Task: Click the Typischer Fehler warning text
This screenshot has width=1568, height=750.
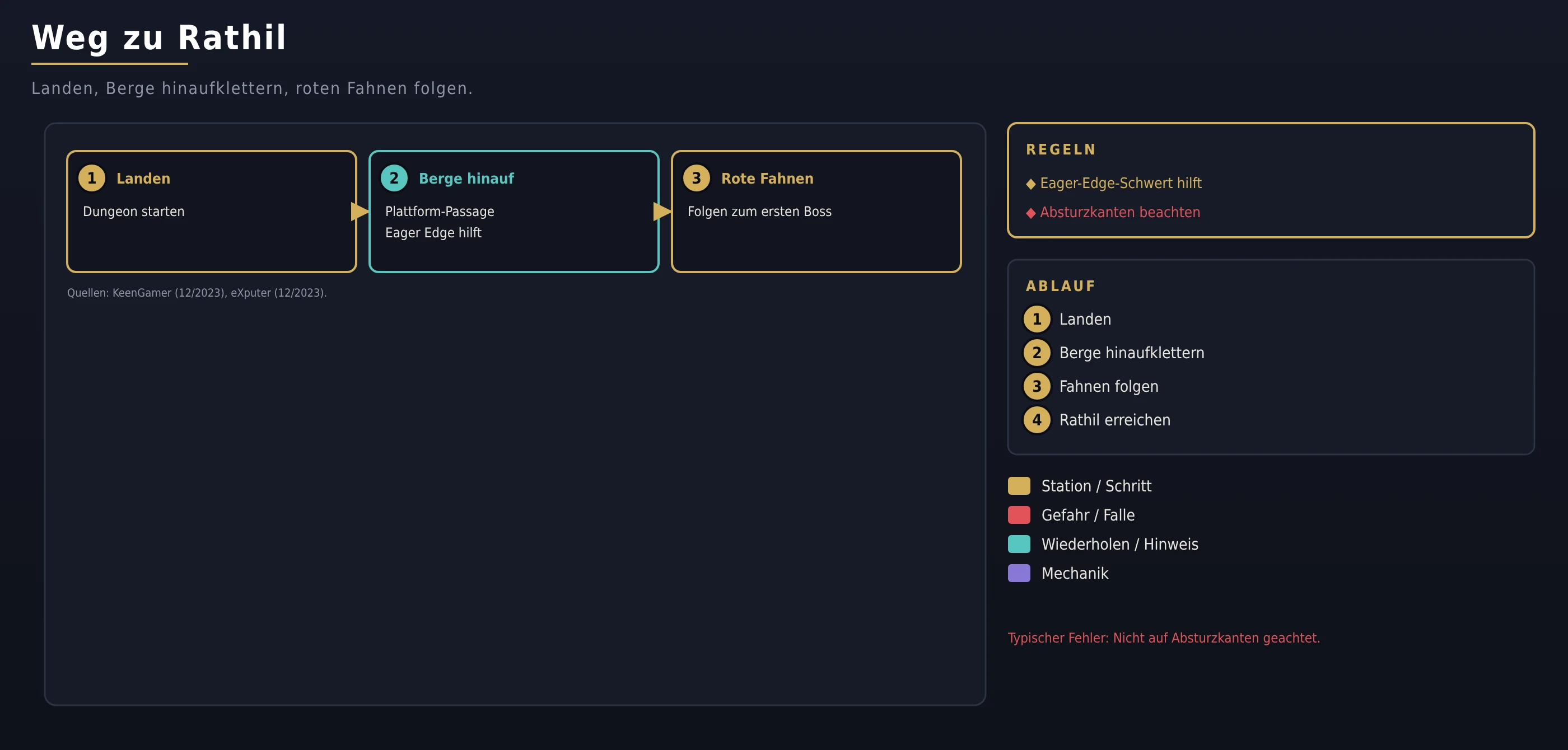Action: coord(1164,638)
